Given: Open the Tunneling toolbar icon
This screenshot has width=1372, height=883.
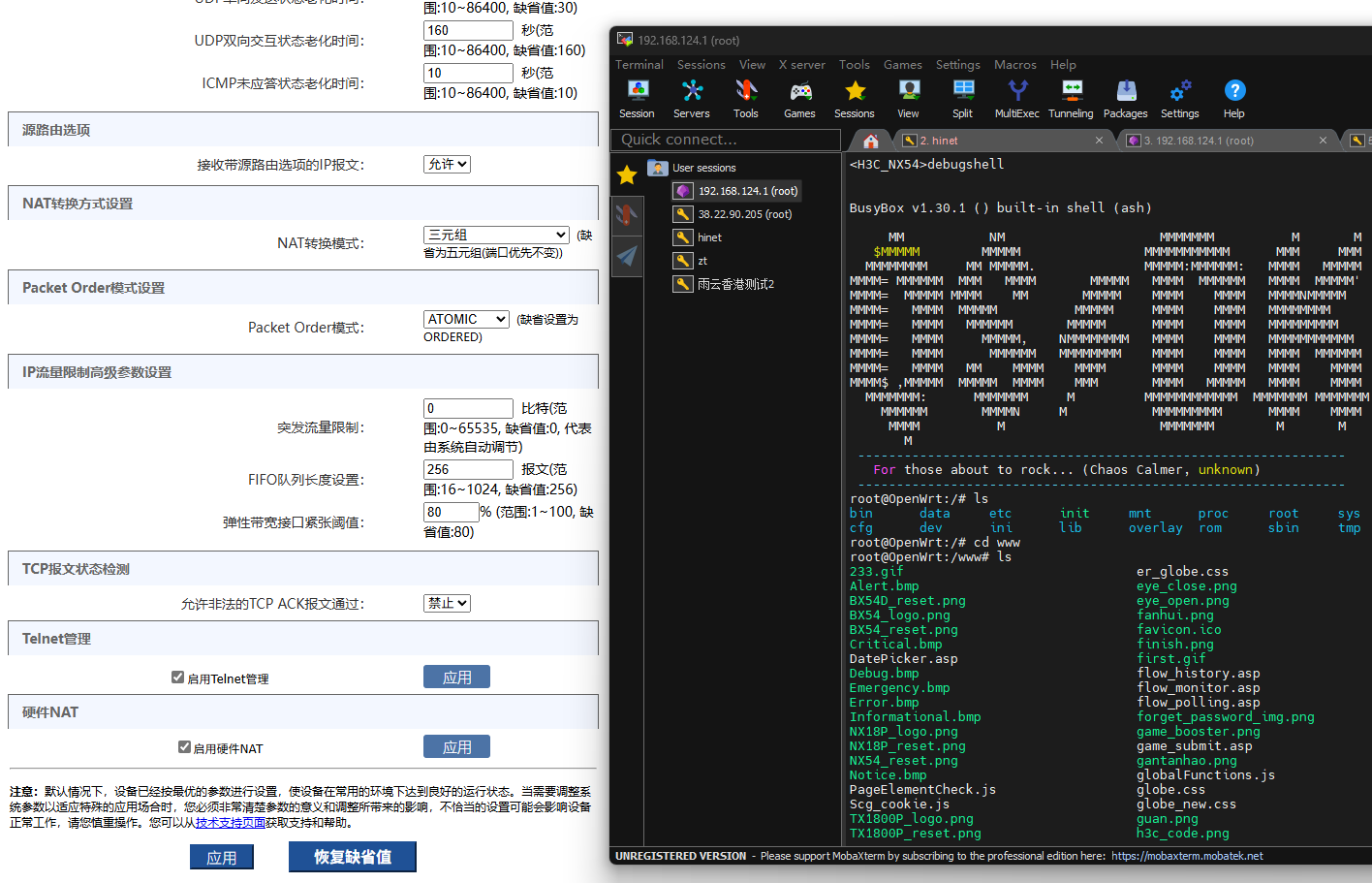Looking at the screenshot, I should tap(1072, 91).
